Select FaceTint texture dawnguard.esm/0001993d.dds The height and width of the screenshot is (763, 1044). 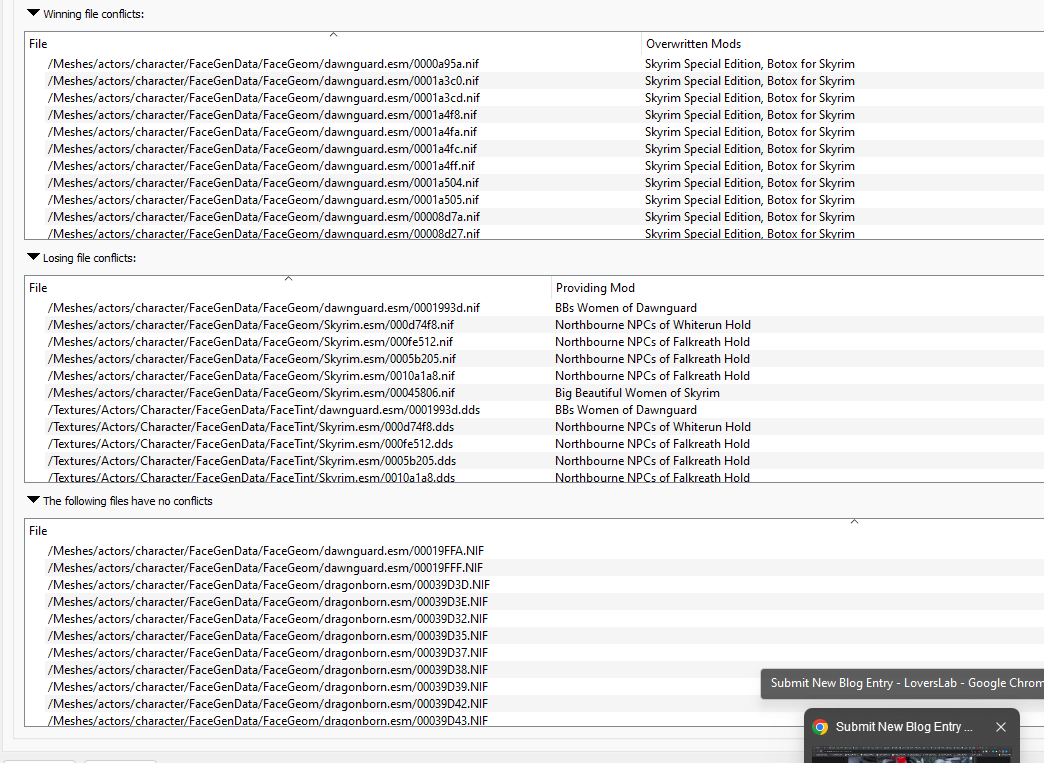(x=264, y=409)
